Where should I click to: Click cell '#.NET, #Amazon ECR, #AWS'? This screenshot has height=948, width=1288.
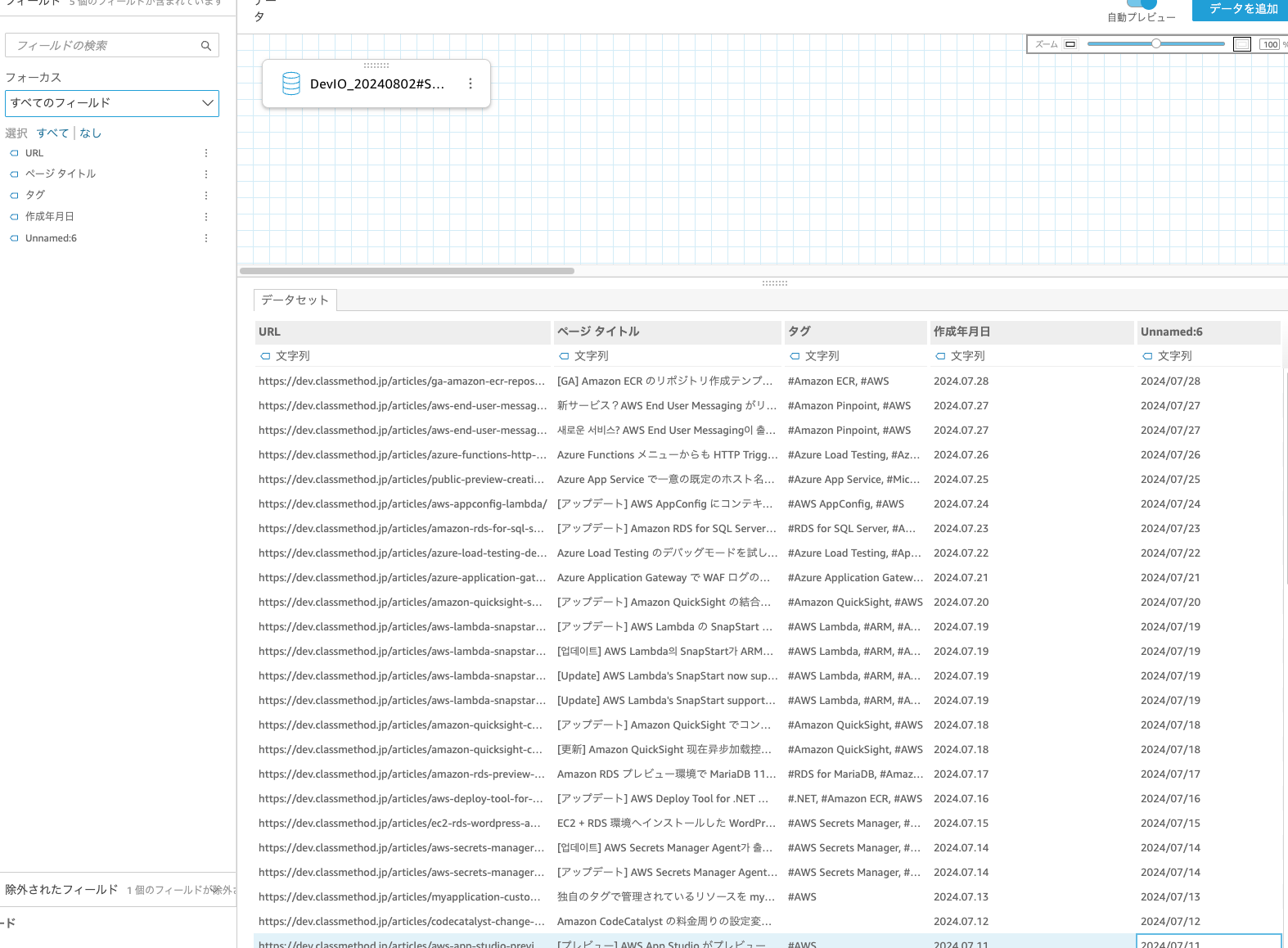pyautogui.click(x=855, y=799)
